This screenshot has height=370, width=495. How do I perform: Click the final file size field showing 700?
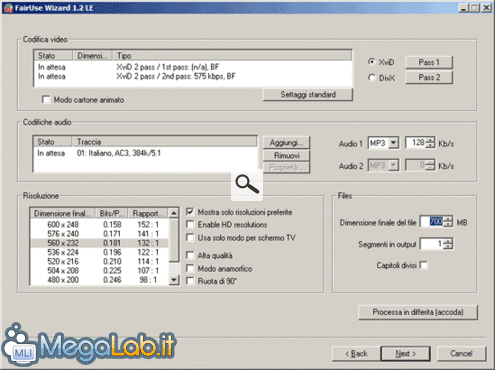(432, 221)
